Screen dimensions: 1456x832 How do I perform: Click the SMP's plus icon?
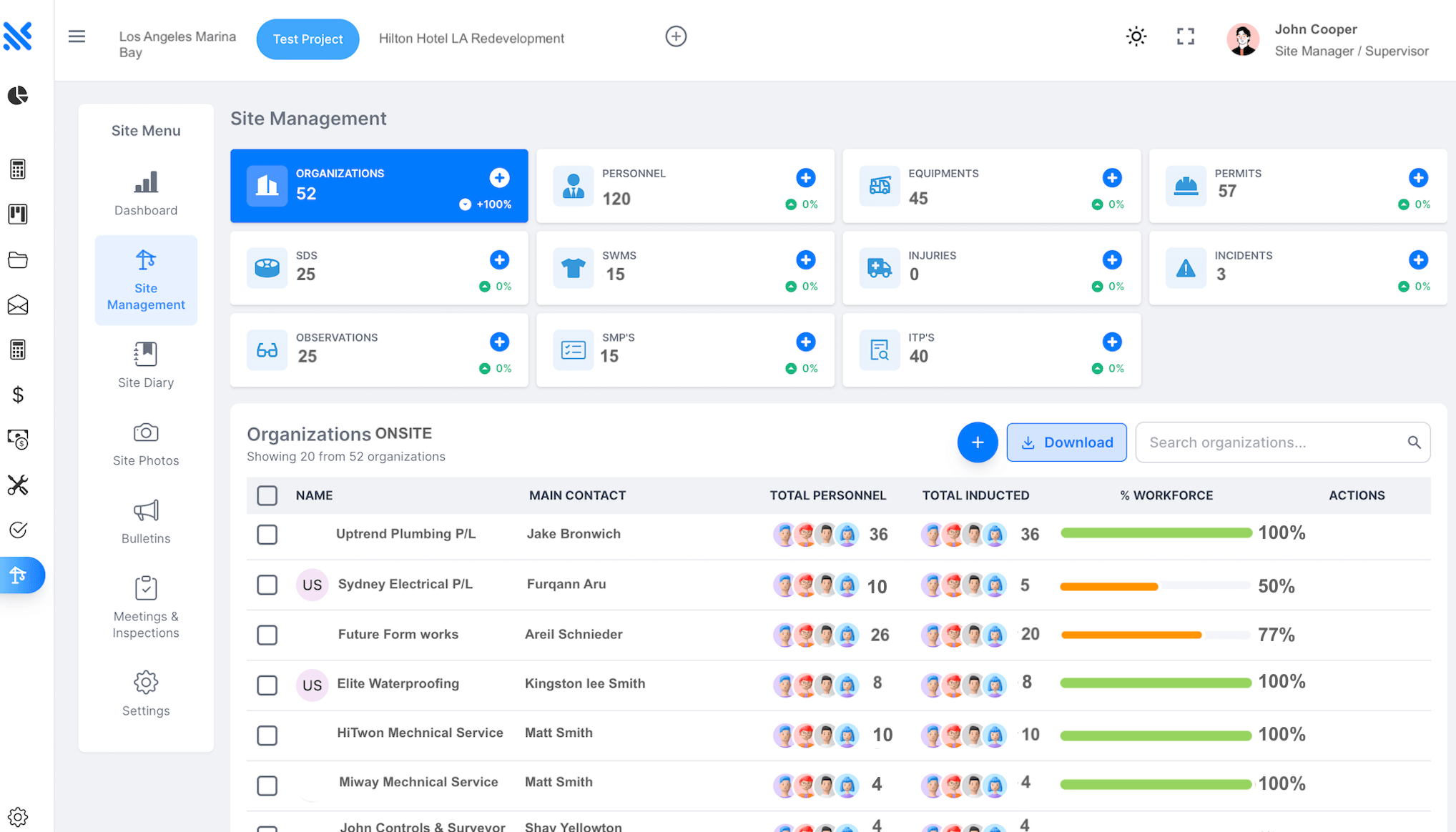(806, 342)
